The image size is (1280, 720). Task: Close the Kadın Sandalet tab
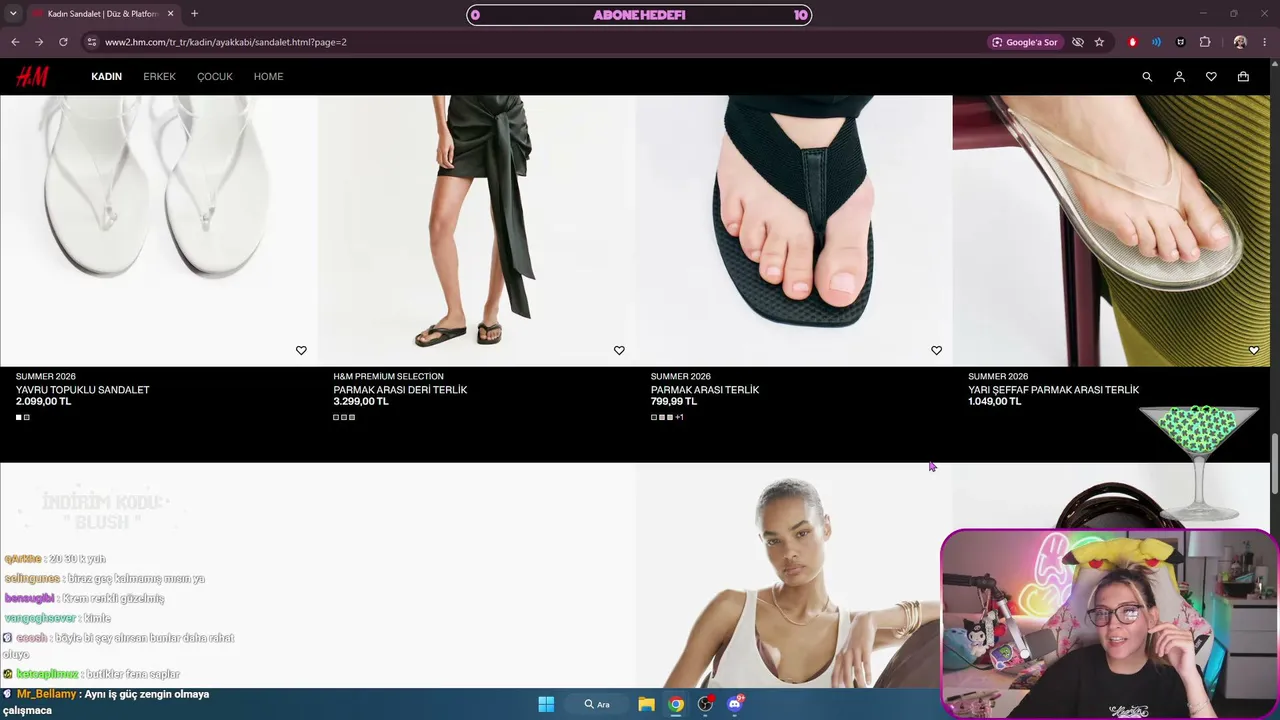pos(170,14)
